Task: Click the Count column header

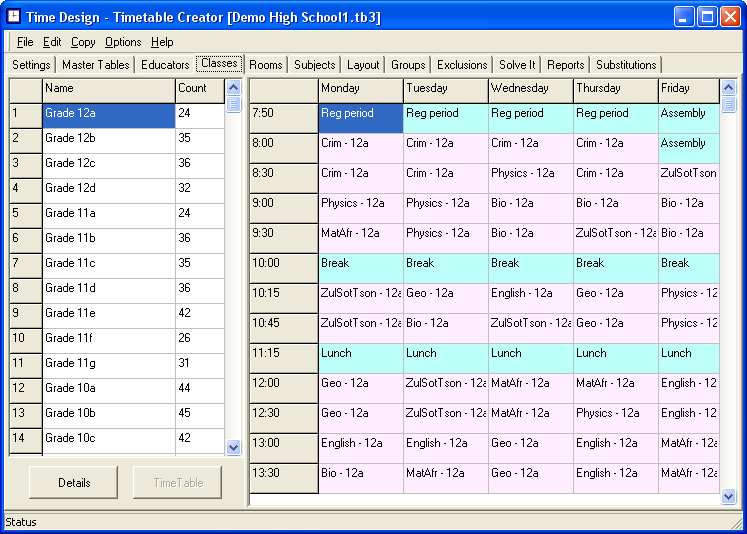Action: 199,89
